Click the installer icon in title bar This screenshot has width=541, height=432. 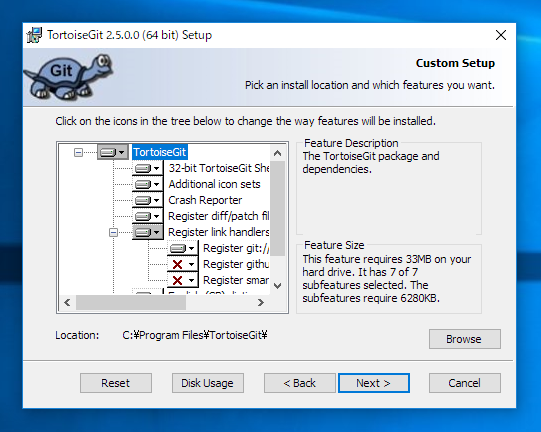pos(35,35)
